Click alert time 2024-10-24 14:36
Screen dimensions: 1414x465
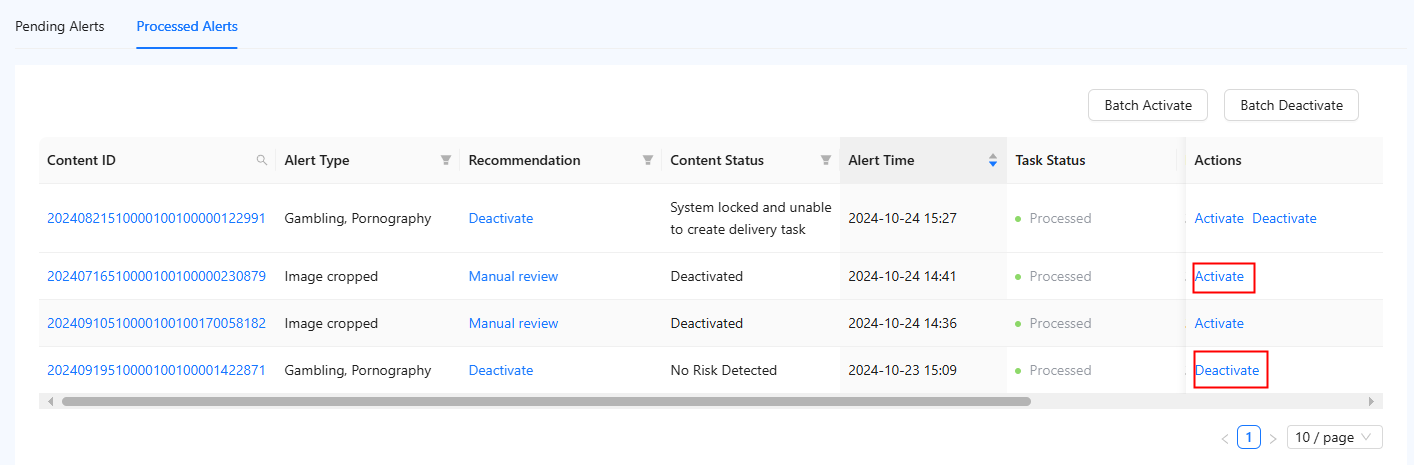click(x=902, y=323)
